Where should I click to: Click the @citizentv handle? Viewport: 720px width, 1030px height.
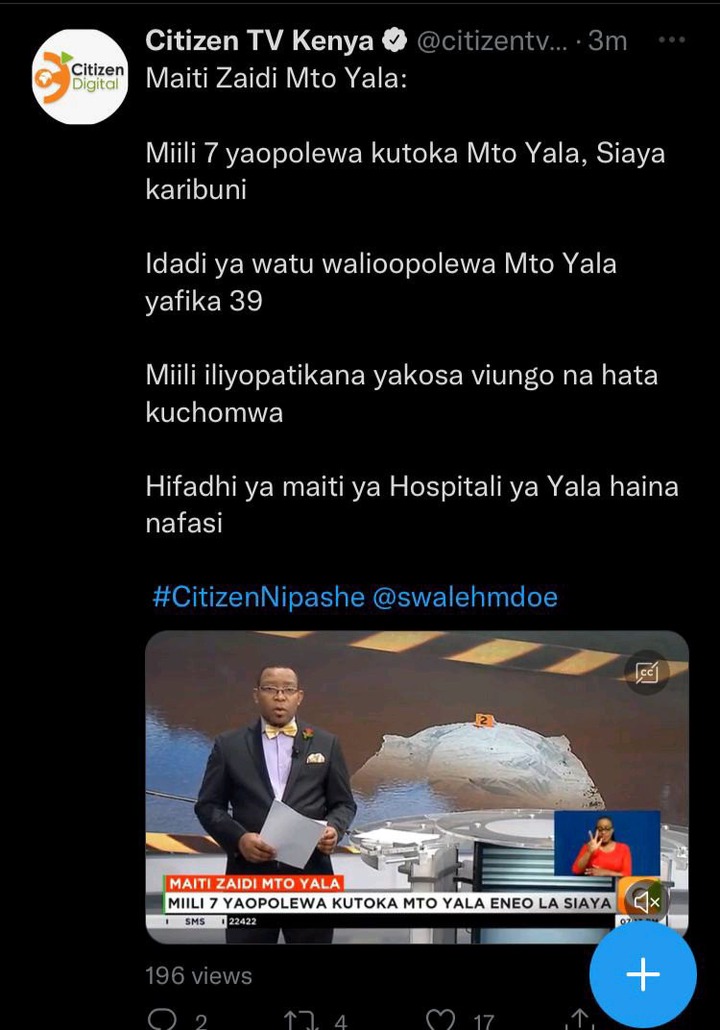[x=492, y=41]
